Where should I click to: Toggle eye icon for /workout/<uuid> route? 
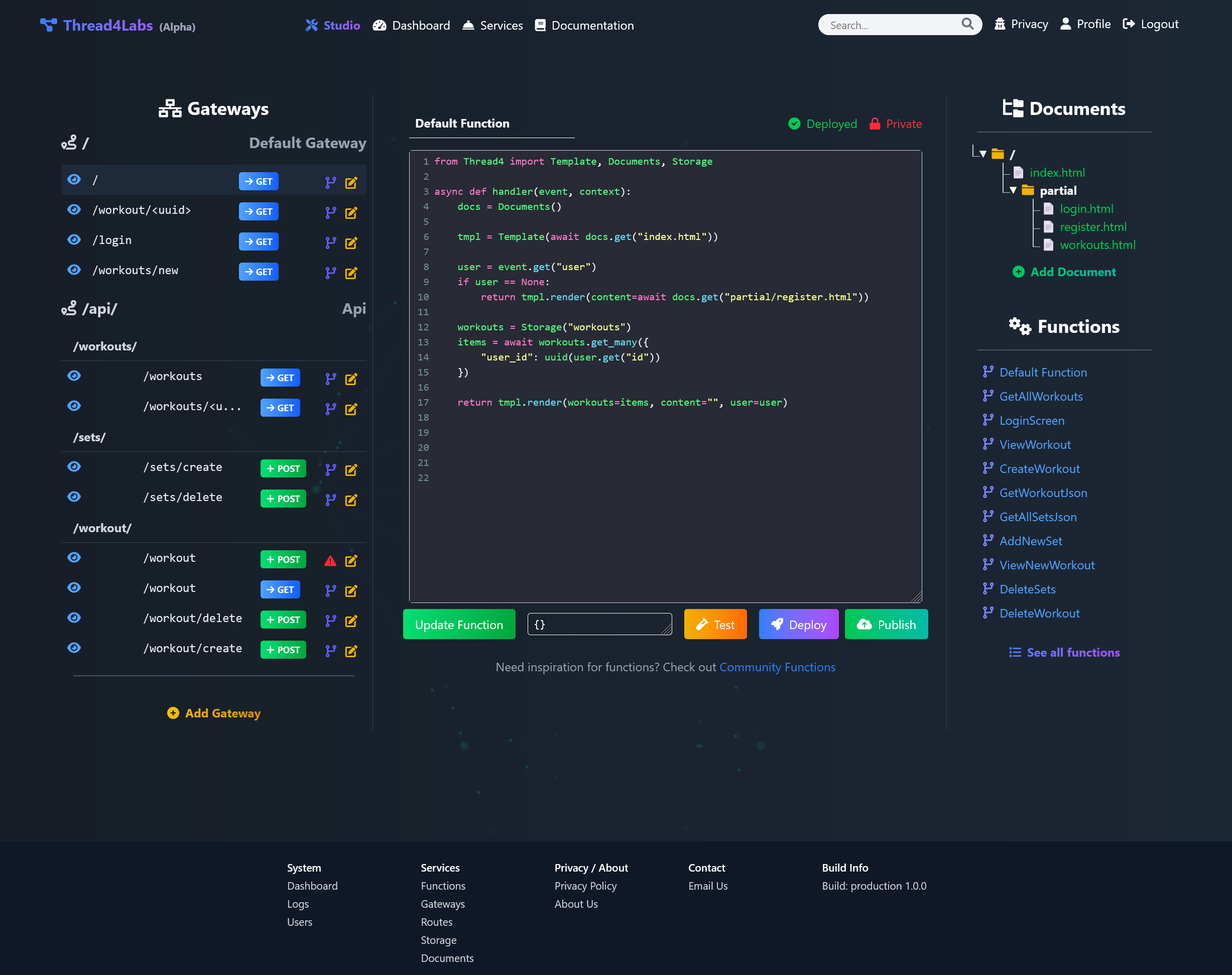point(74,210)
